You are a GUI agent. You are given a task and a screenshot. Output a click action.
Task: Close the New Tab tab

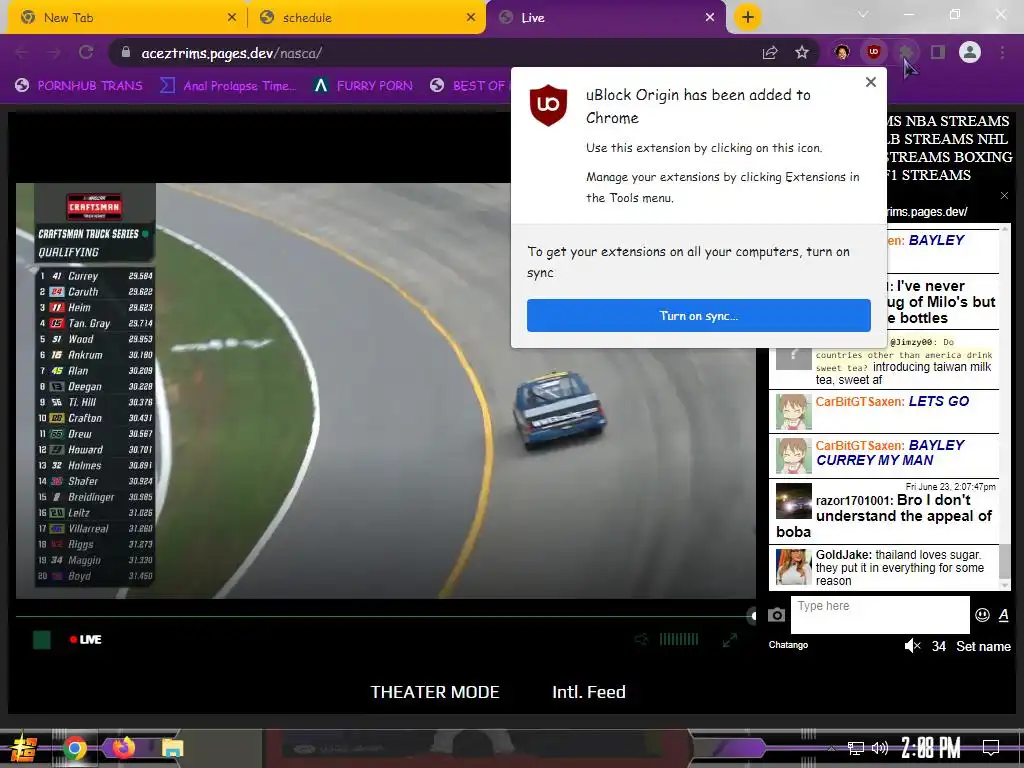[232, 18]
